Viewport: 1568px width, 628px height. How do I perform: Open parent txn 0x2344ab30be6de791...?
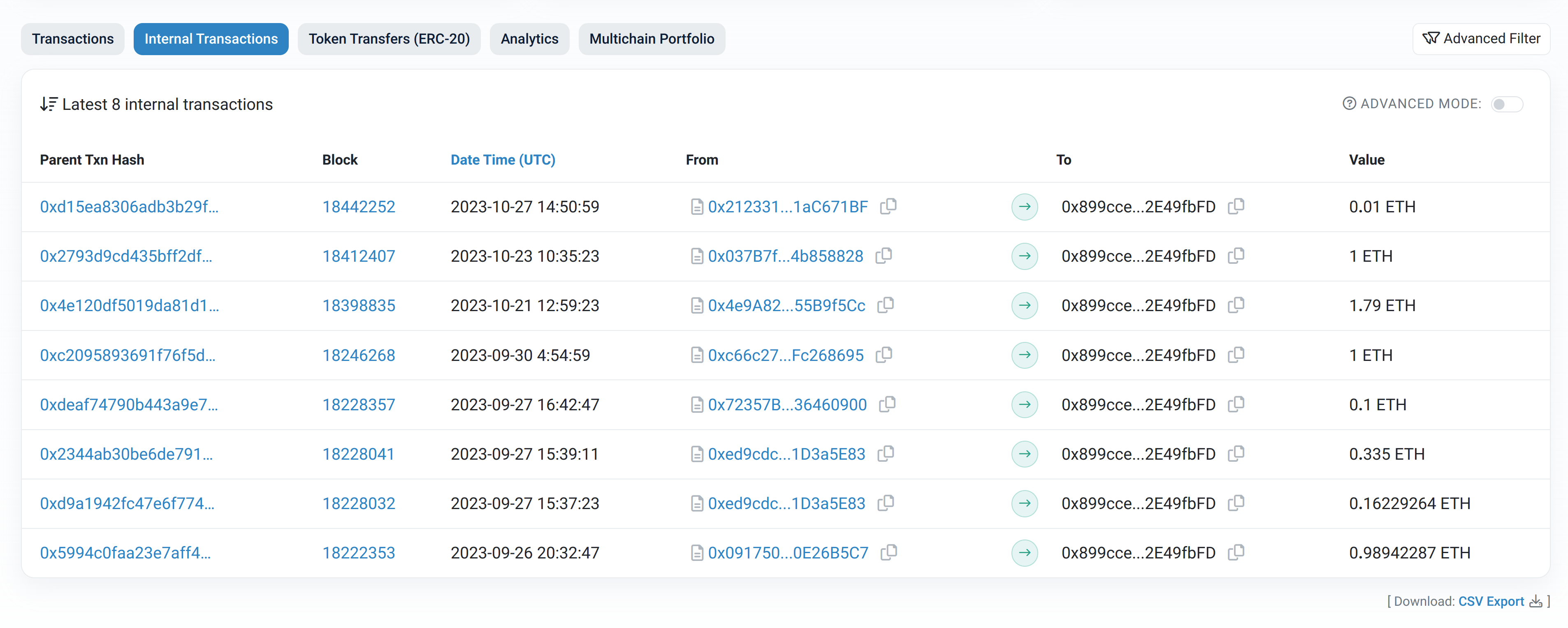127,454
